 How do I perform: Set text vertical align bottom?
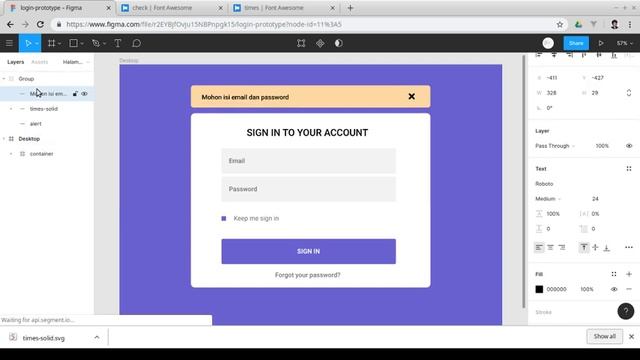pos(607,247)
